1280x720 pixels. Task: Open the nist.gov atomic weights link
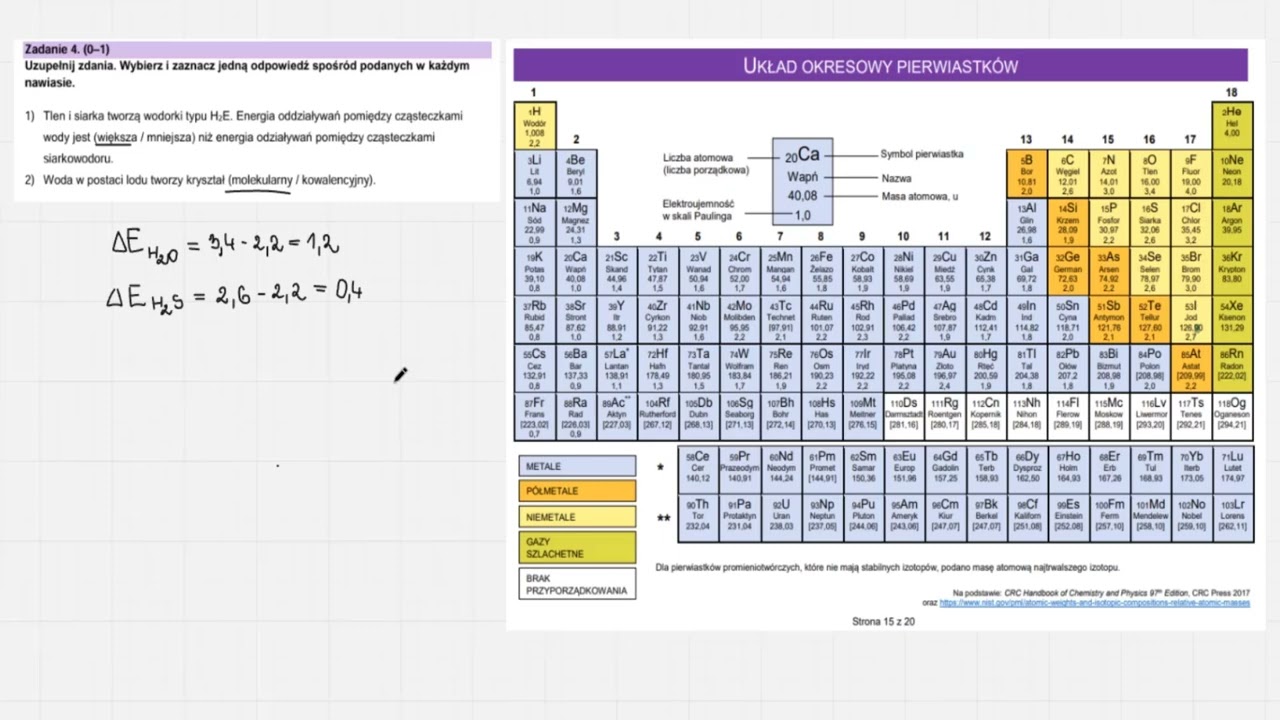point(1094,603)
